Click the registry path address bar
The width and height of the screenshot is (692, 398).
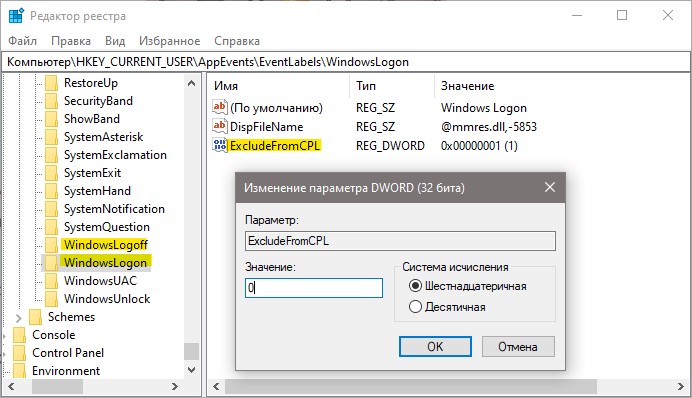point(346,62)
